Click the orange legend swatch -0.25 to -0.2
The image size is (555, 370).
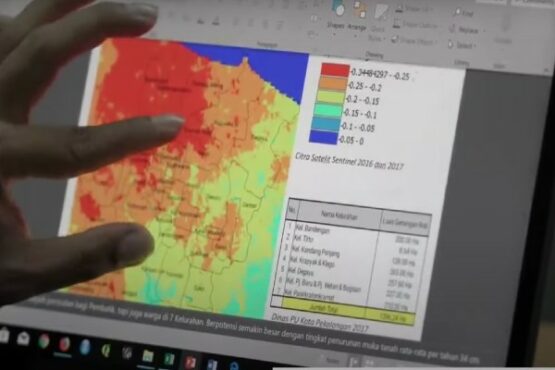coord(332,84)
